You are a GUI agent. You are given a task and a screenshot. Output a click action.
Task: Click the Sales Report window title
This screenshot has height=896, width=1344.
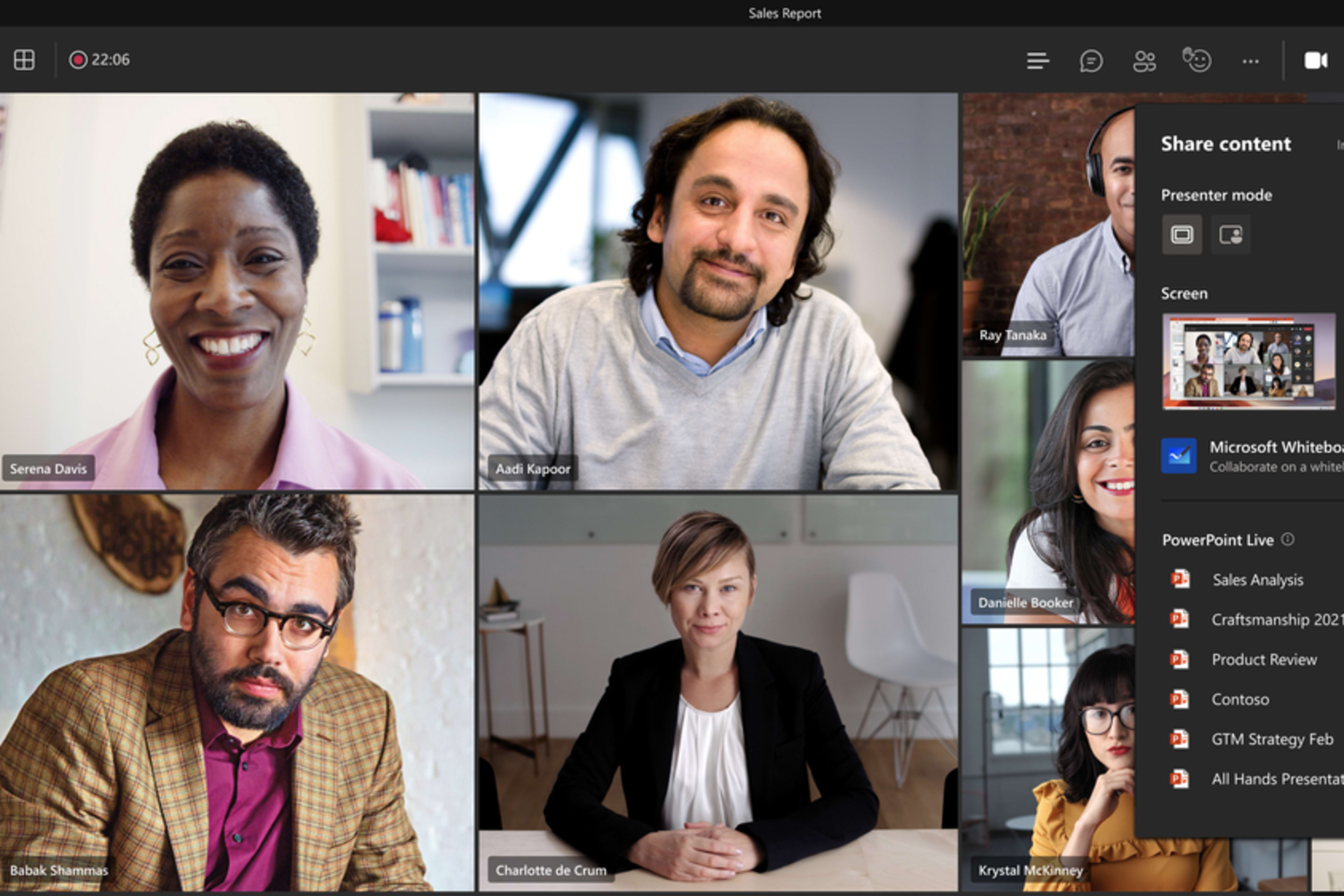click(785, 13)
